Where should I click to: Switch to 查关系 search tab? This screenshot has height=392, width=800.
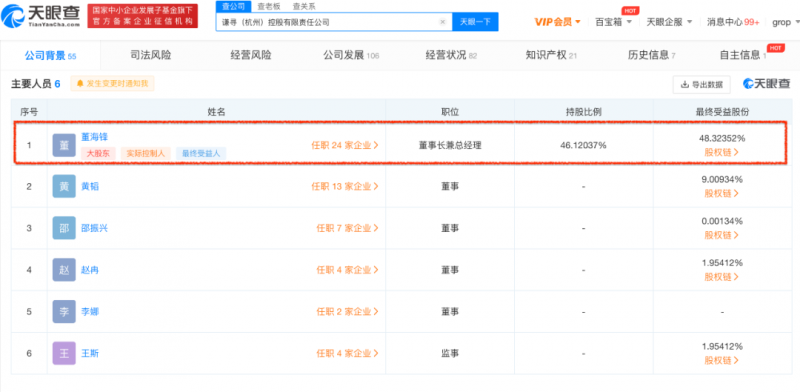tap(304, 7)
